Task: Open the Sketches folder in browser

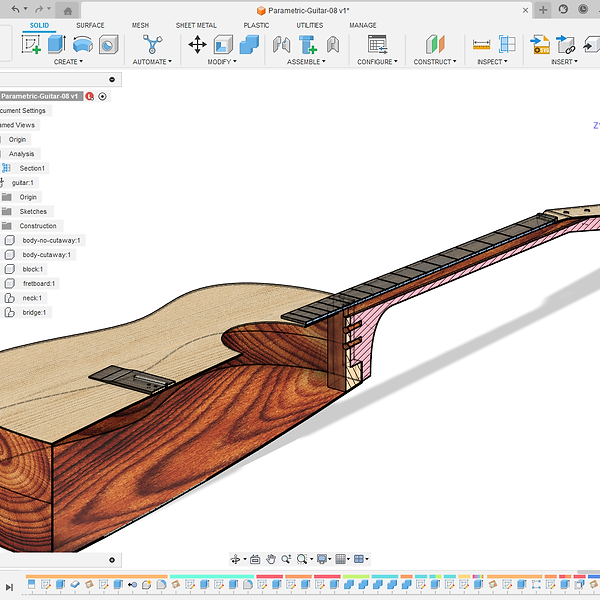Action: [33, 212]
